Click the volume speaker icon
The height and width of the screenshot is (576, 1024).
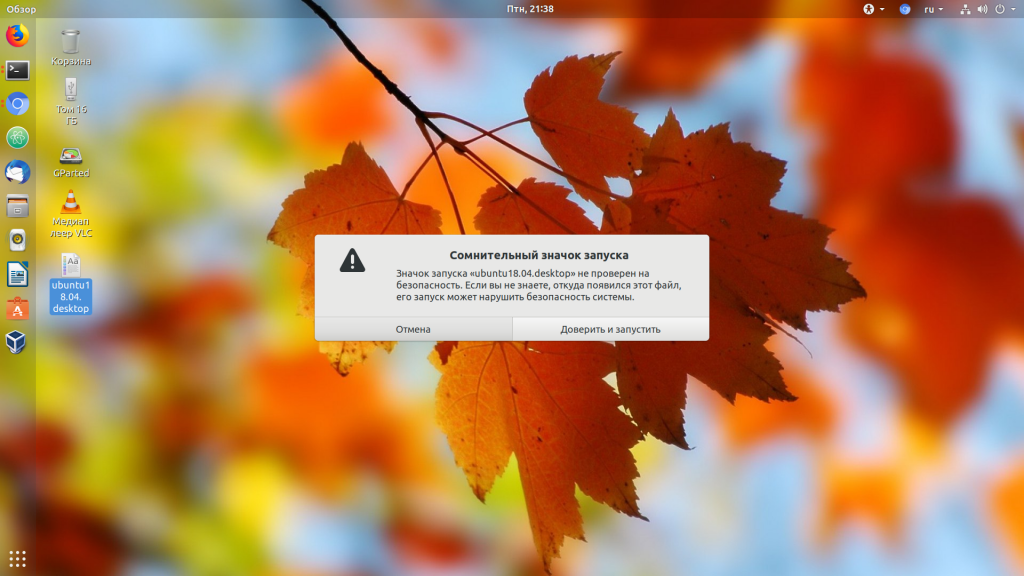click(982, 9)
